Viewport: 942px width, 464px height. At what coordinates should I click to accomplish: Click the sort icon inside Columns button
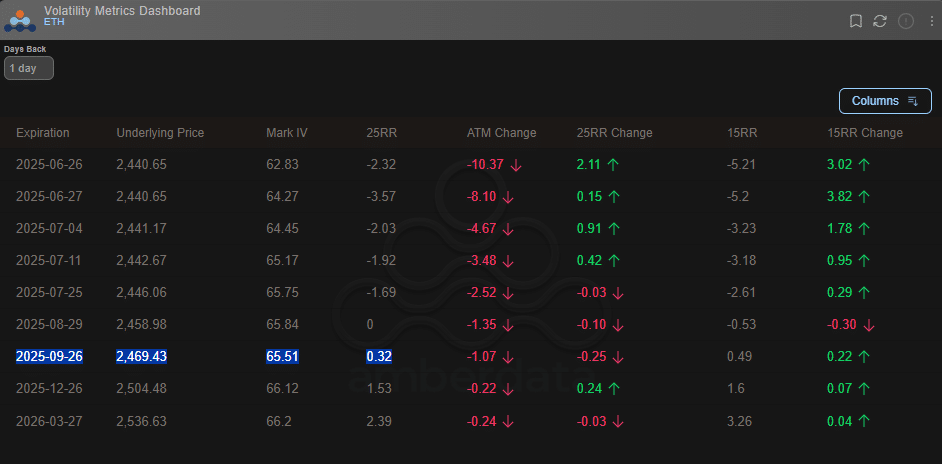913,101
